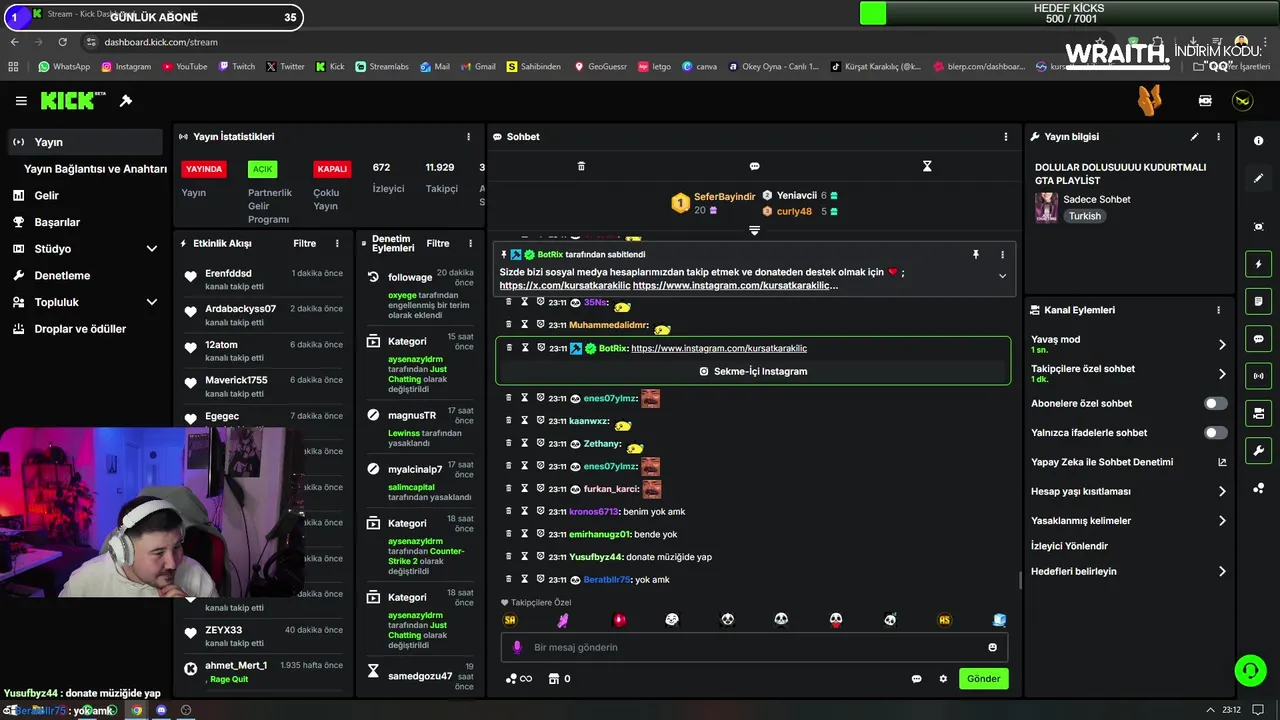The image size is (1280, 720).
Task: Open Sohbet panel three-dot menu
Action: click(x=1006, y=137)
